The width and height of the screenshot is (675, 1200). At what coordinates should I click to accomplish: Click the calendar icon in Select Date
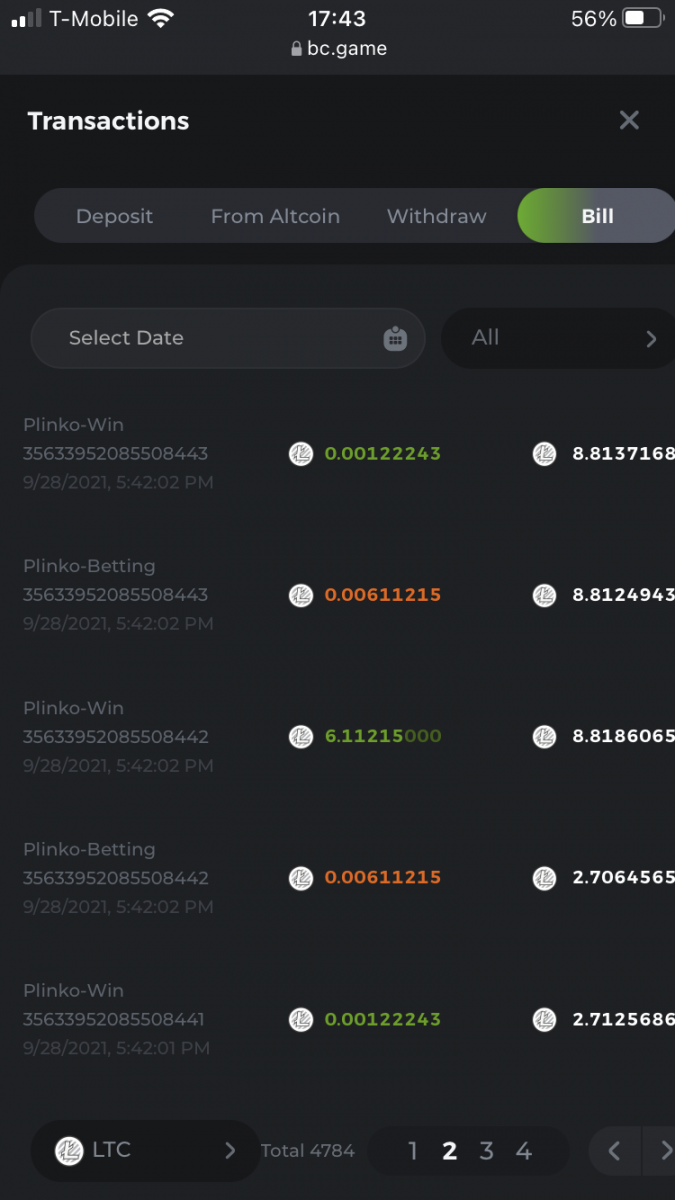pyautogui.click(x=395, y=339)
